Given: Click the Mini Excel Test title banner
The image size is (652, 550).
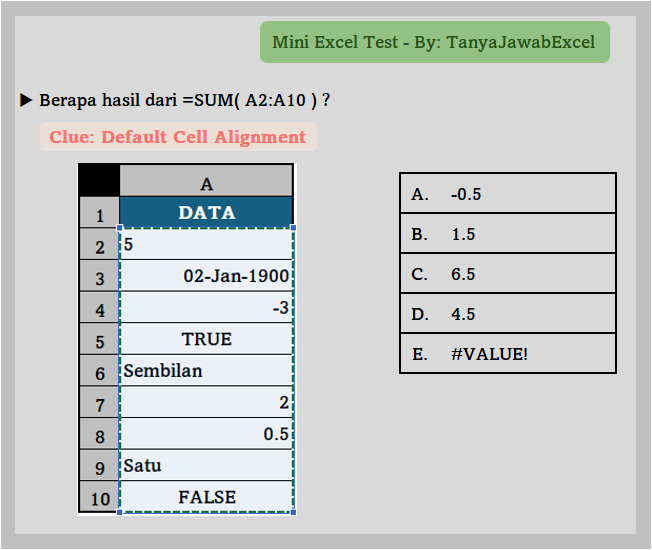Looking at the screenshot, I should pos(435,42).
